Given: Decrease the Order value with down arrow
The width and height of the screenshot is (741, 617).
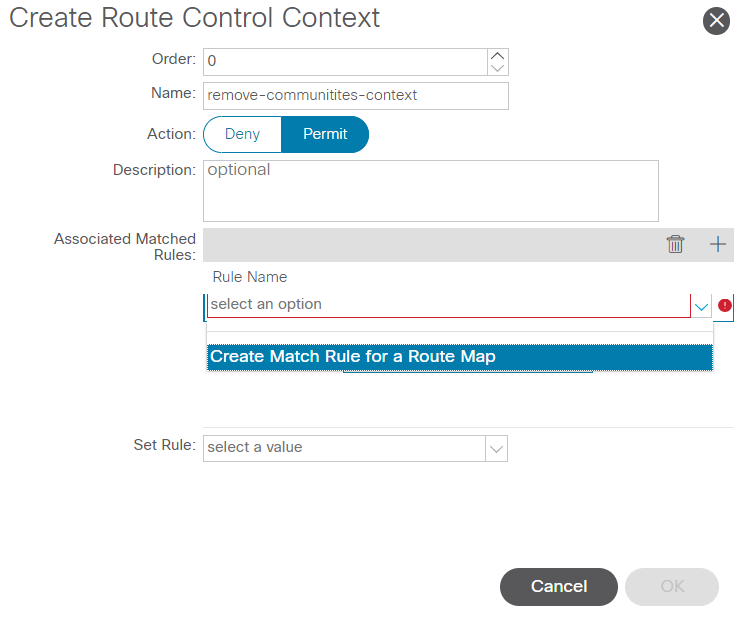Looking at the screenshot, I should point(497,68).
